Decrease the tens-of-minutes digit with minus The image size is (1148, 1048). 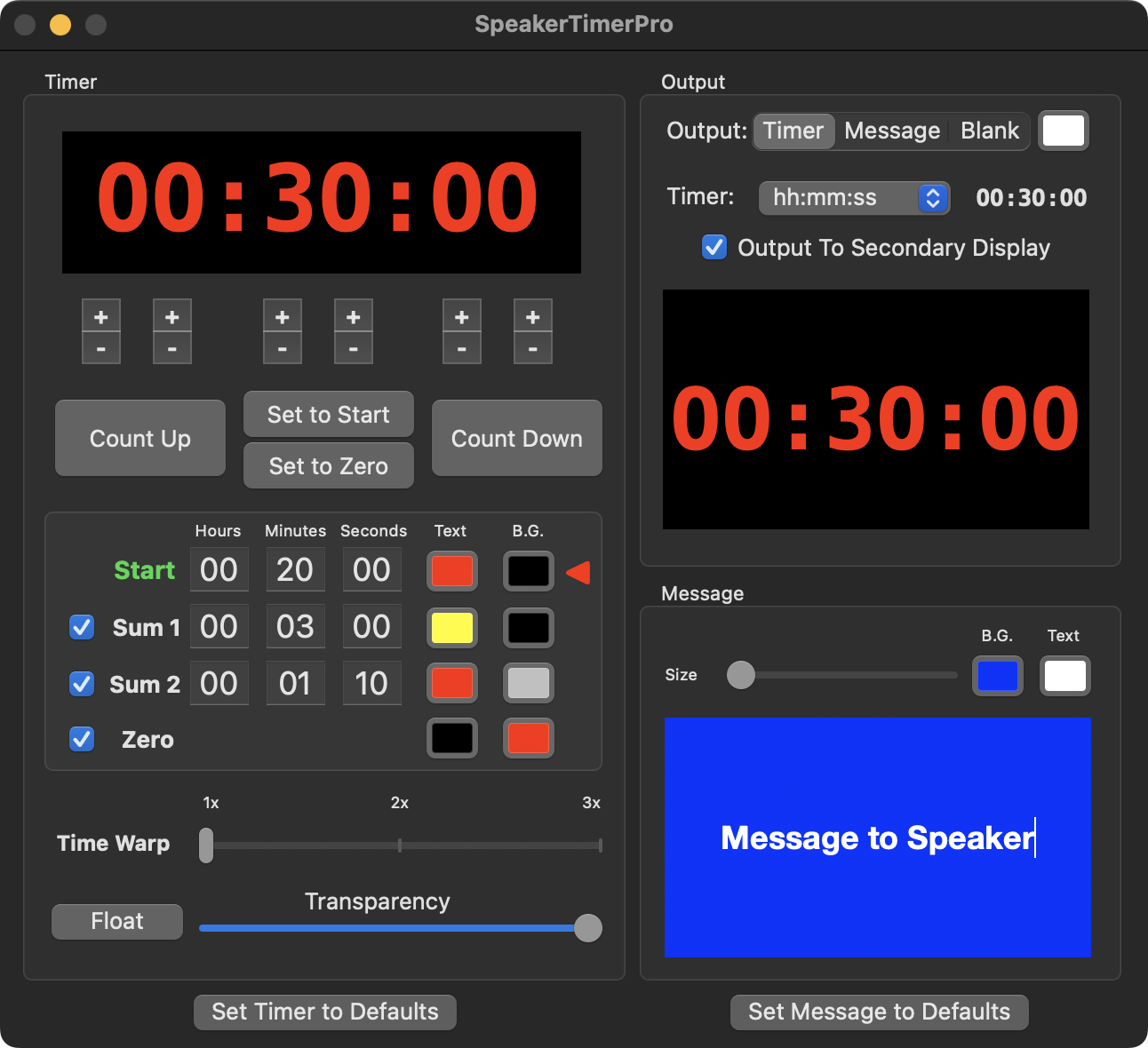[283, 348]
